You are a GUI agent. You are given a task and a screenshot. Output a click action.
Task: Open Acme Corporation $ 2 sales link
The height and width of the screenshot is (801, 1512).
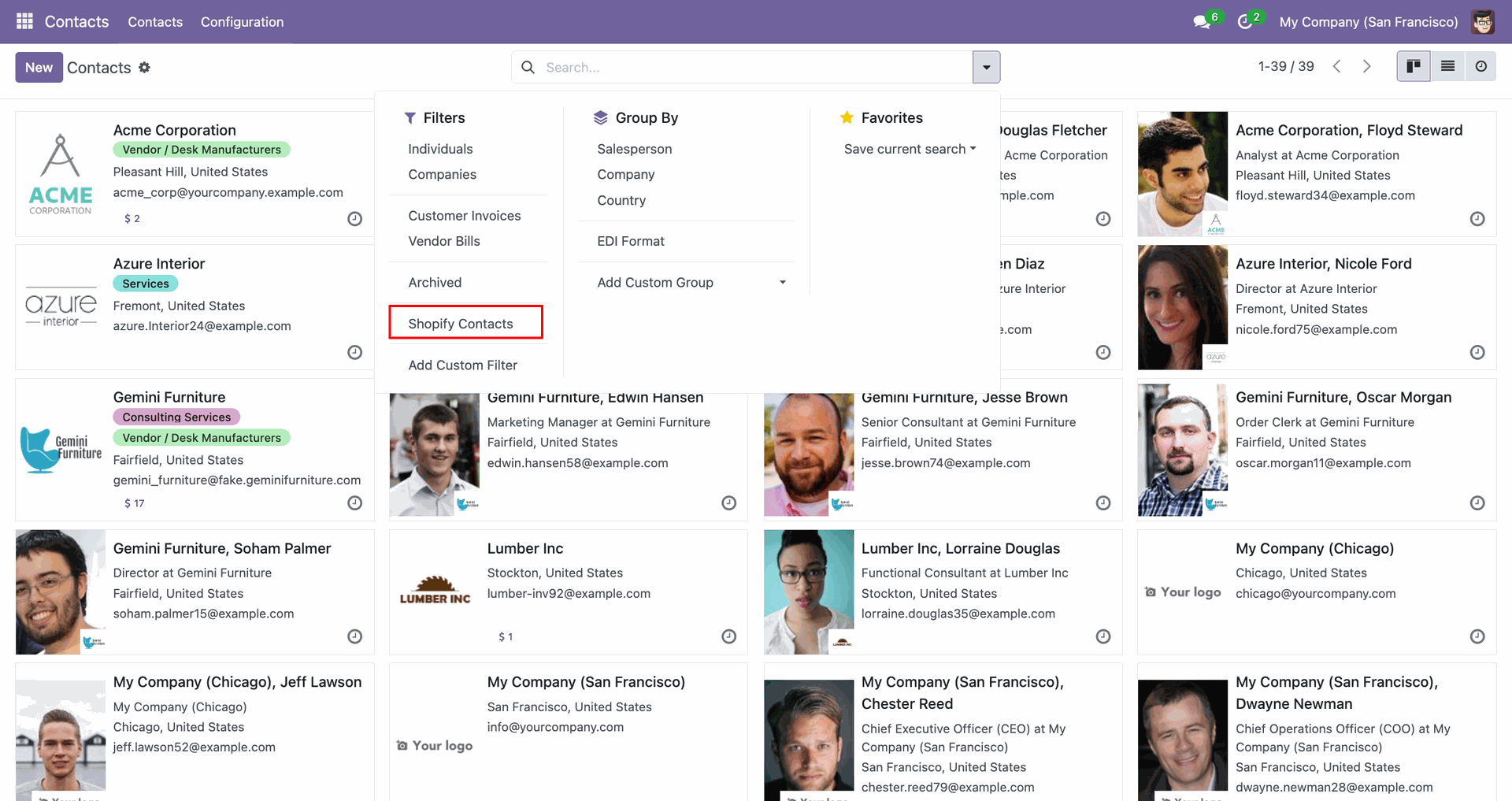point(132,219)
